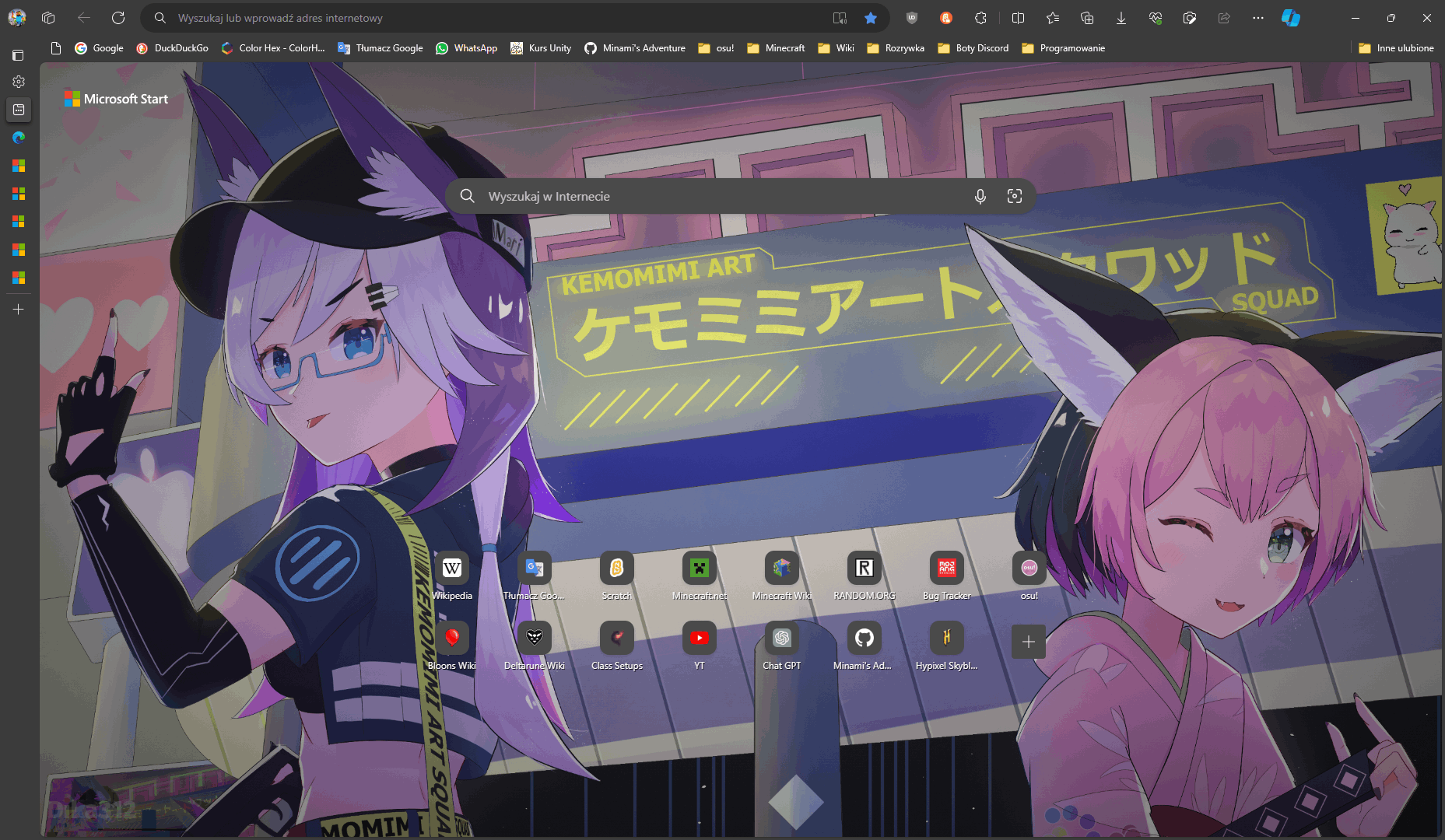
Task: Open the Minecraft.net quick link
Action: 700,576
